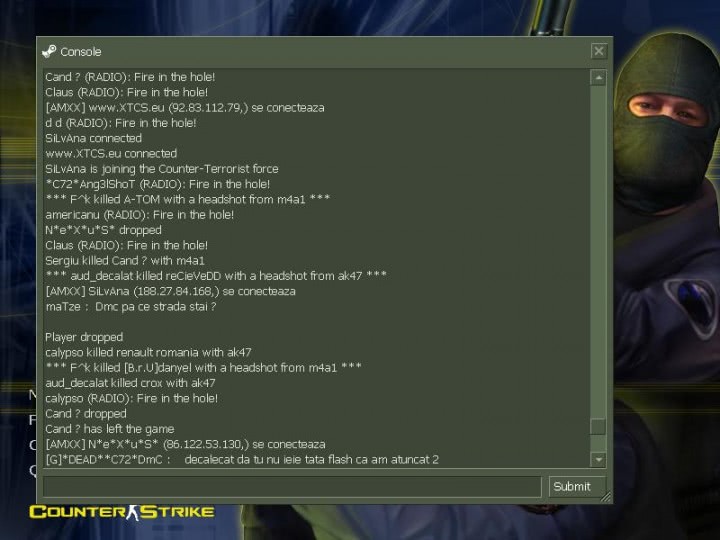
Task: Click the line 'SiLvAna connected'
Action: point(94,138)
